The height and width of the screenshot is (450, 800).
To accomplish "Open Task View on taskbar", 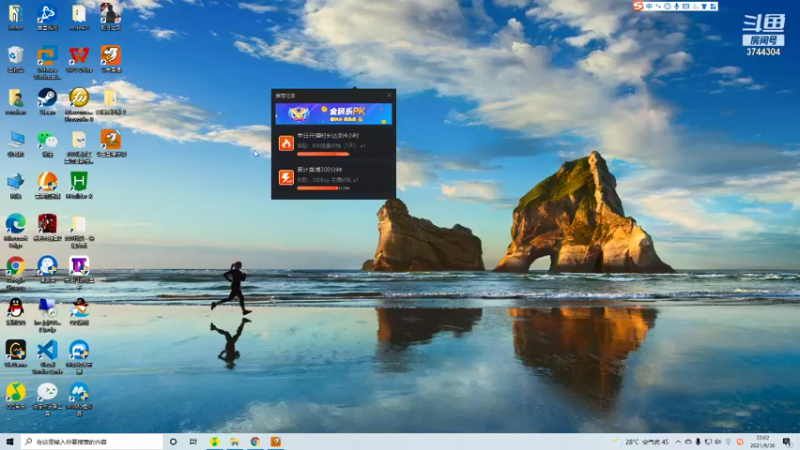I will [193, 442].
